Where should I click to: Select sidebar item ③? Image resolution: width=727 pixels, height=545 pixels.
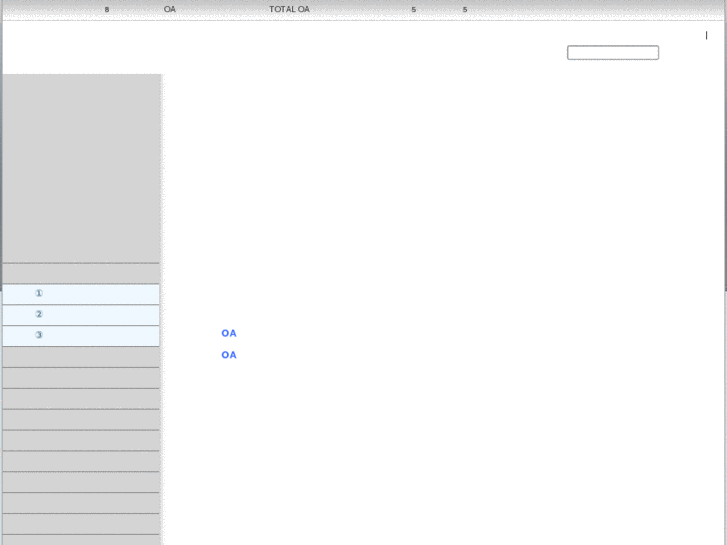pyautogui.click(x=81, y=336)
